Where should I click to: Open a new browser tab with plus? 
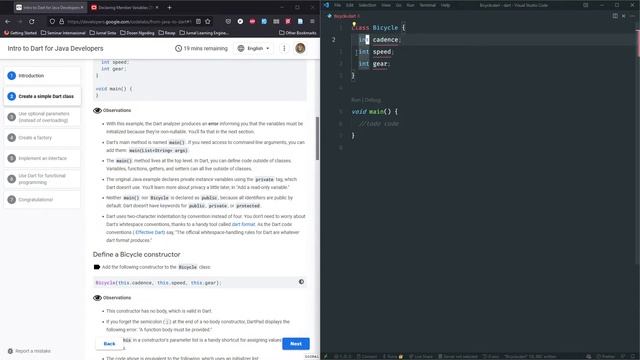[169, 7]
